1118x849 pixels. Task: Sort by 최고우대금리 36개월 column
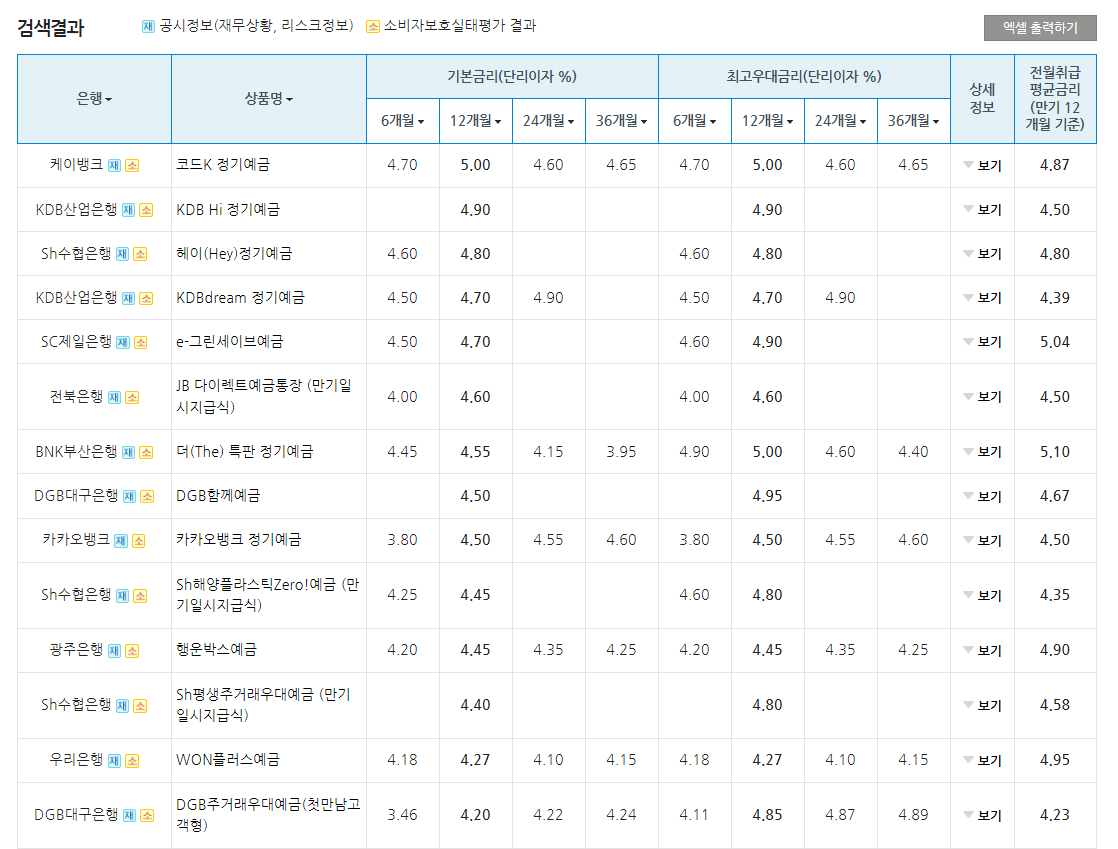[x=913, y=121]
